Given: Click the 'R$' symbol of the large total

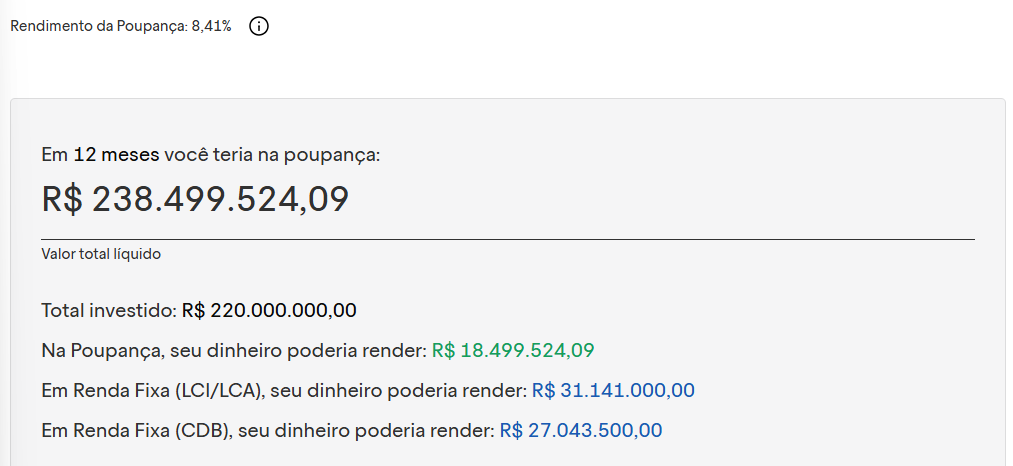Looking at the screenshot, I should point(63,199).
